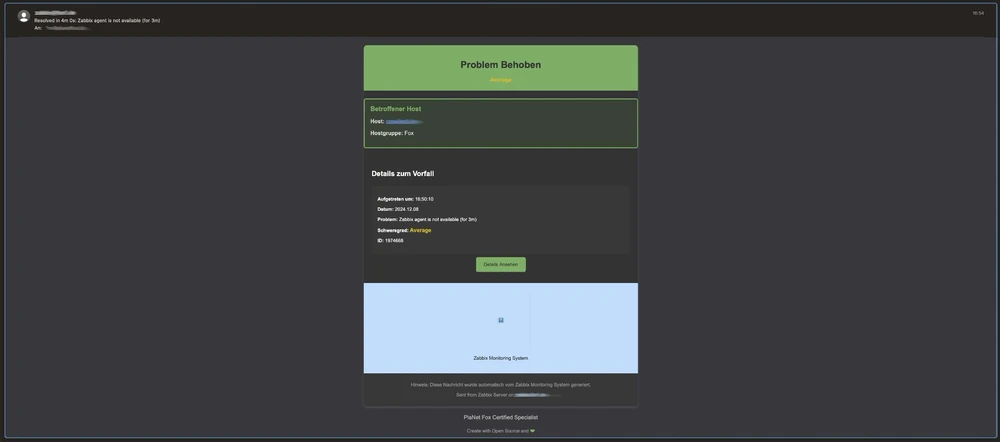Click the broken image placeholder icon

(x=501, y=320)
